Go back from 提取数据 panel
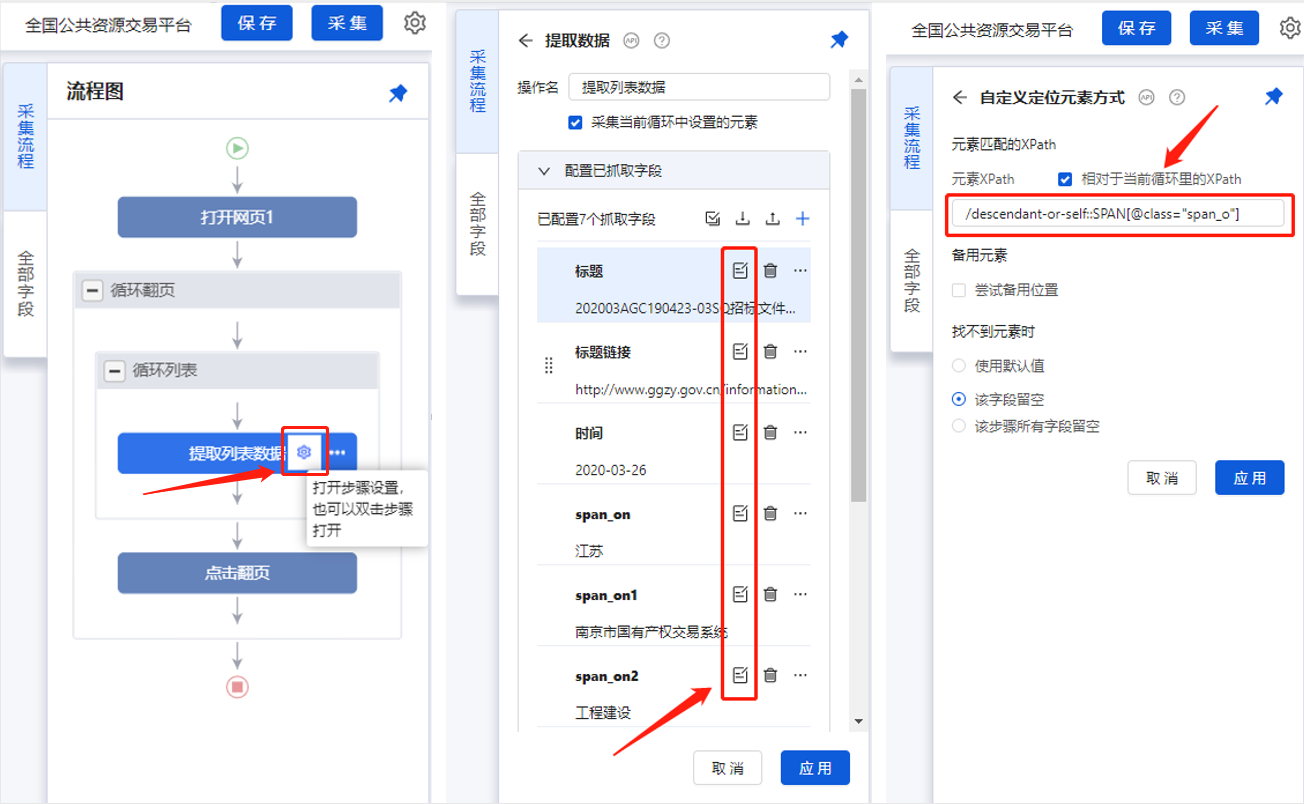 coord(526,41)
